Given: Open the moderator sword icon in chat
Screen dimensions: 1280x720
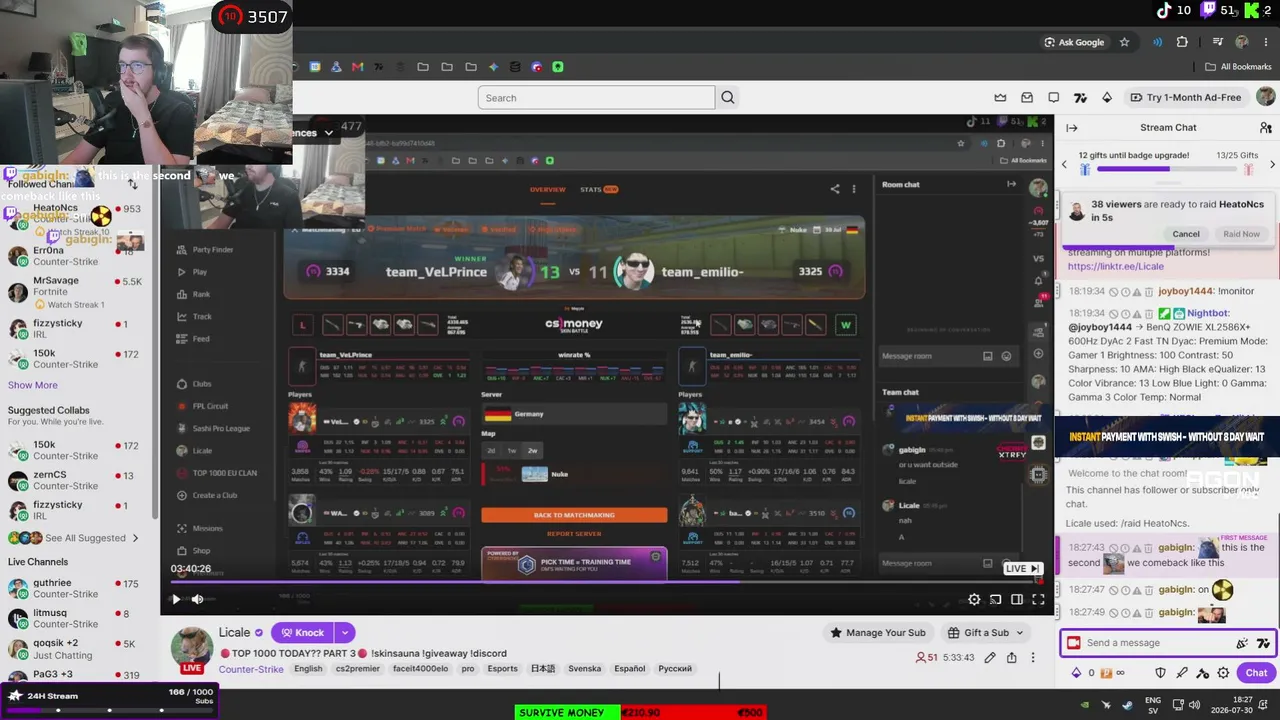Looking at the screenshot, I should (1182, 673).
